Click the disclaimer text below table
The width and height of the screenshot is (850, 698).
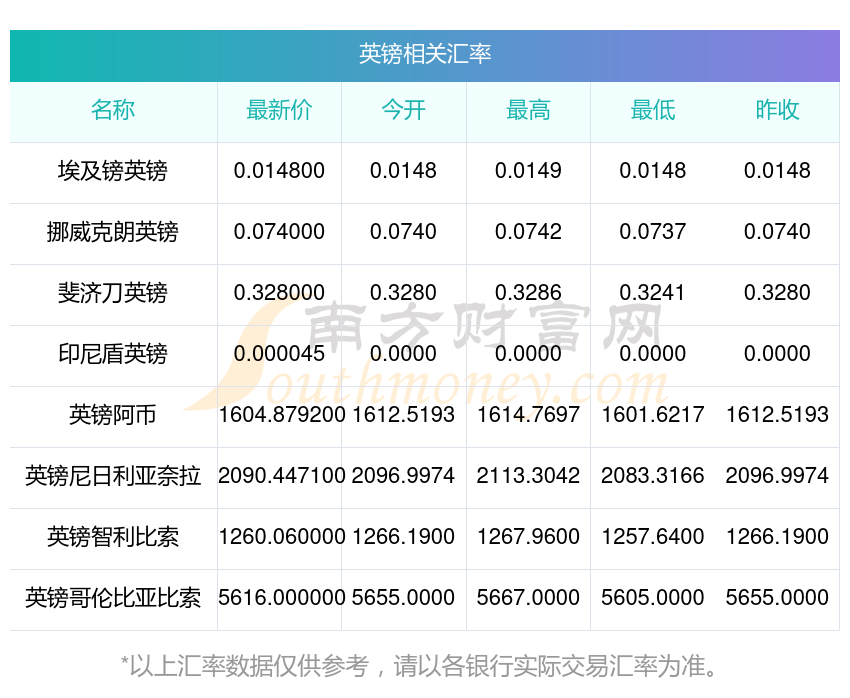(420, 667)
